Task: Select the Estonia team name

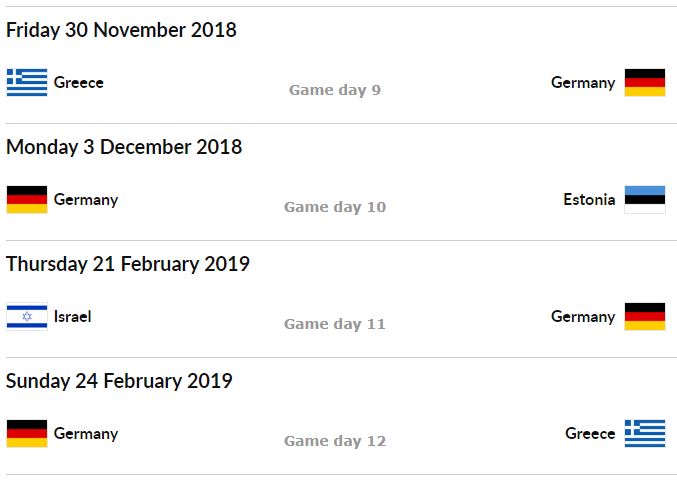Action: 589,199
